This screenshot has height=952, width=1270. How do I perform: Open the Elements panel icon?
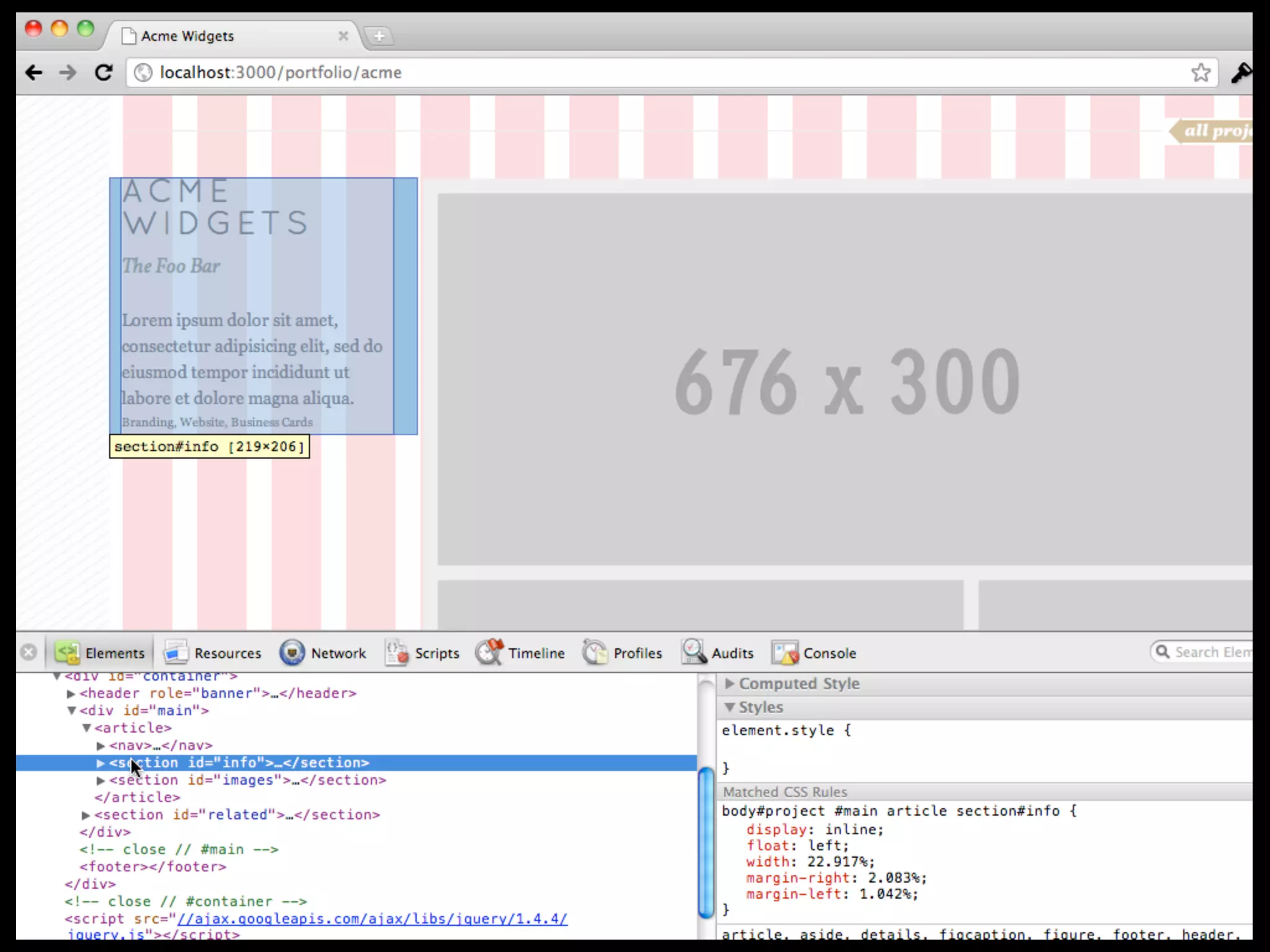(x=67, y=653)
